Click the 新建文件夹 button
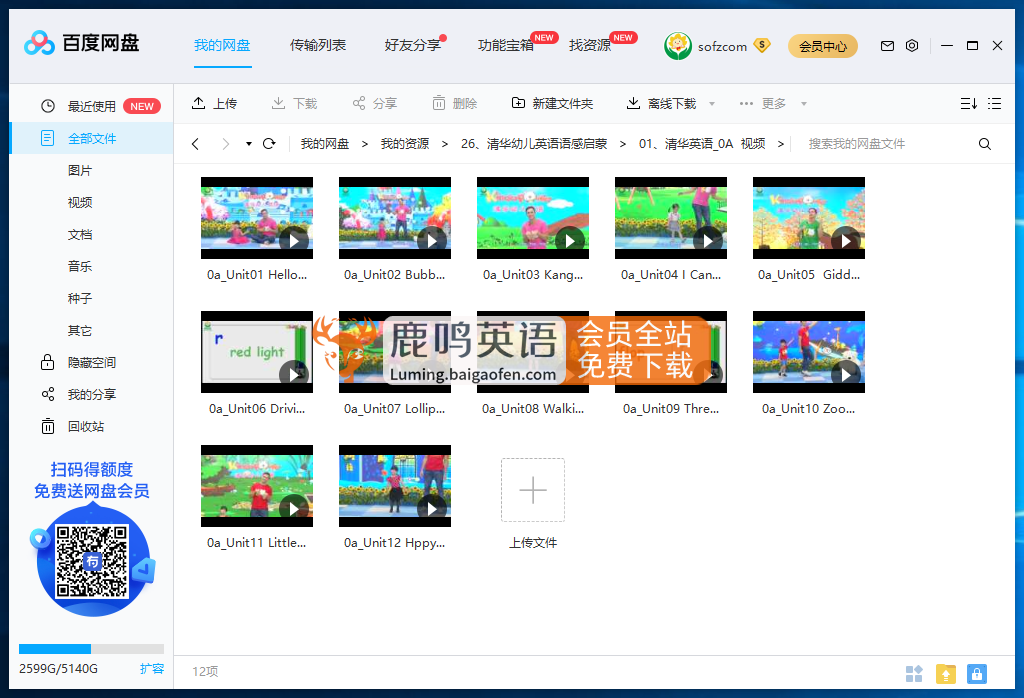Viewport: 1024px width, 698px height. pos(552,104)
